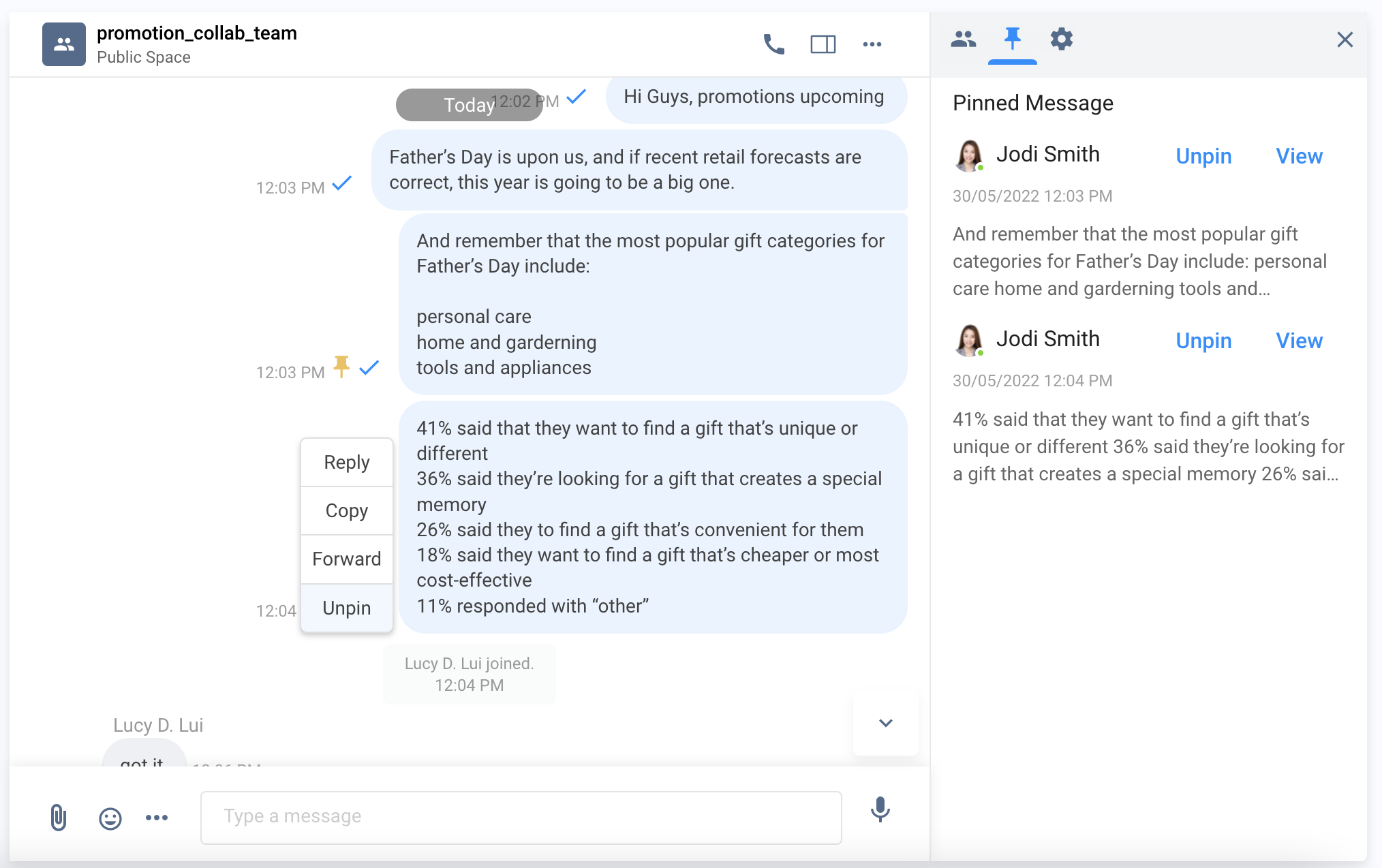Start a voice call with the phone icon

pyautogui.click(x=773, y=44)
